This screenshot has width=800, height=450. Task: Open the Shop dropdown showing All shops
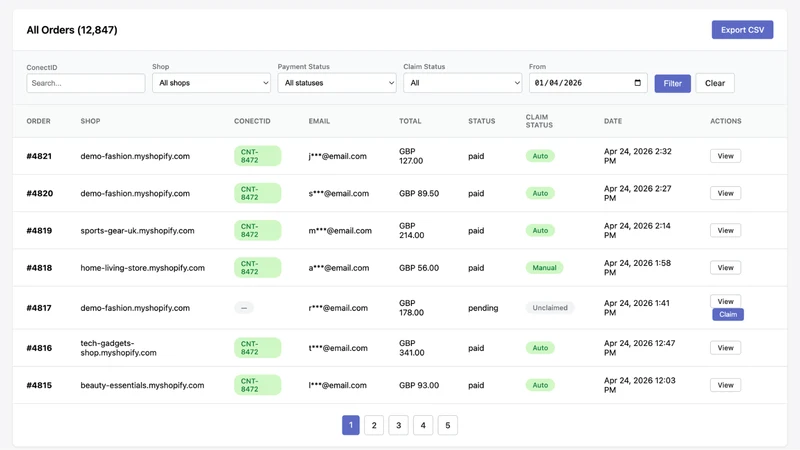tap(211, 83)
